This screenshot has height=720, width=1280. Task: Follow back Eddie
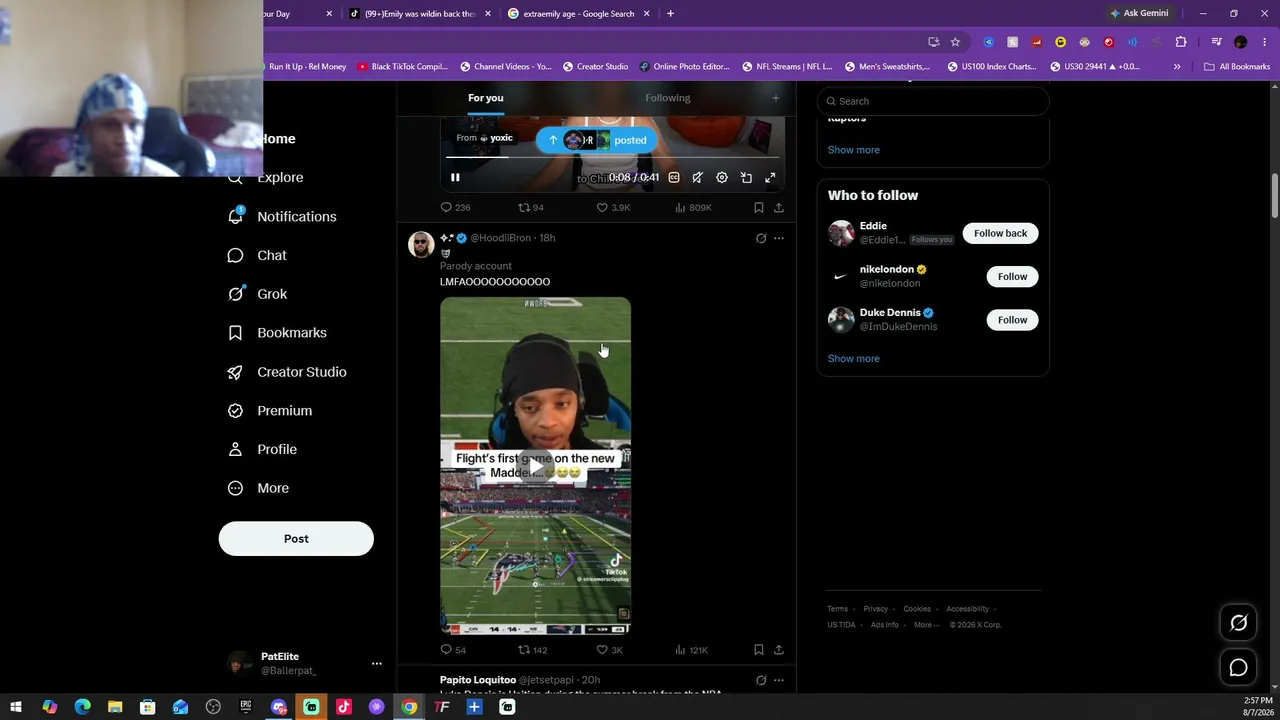tap(1000, 233)
